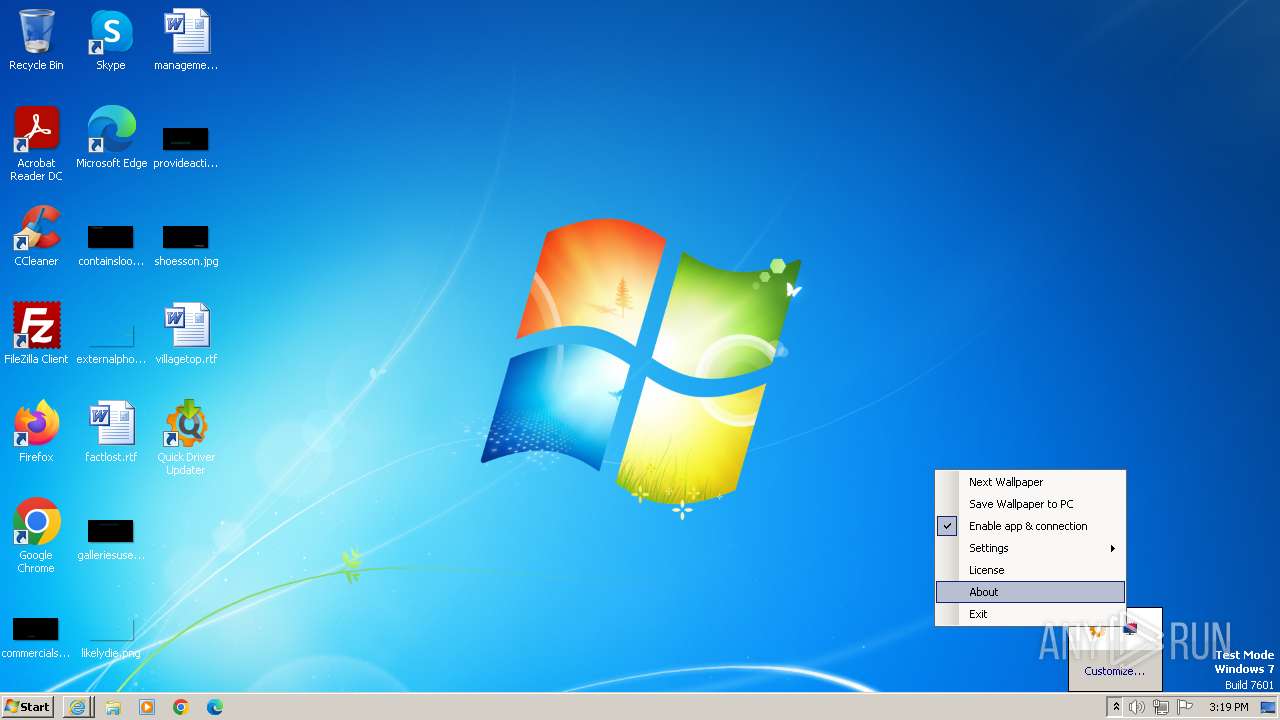The image size is (1280, 720).
Task: Launch Microsoft Edge desktop shortcut
Action: click(x=111, y=137)
